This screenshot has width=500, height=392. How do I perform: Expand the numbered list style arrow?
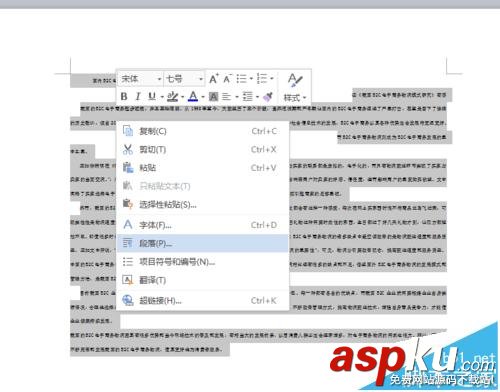272,79
